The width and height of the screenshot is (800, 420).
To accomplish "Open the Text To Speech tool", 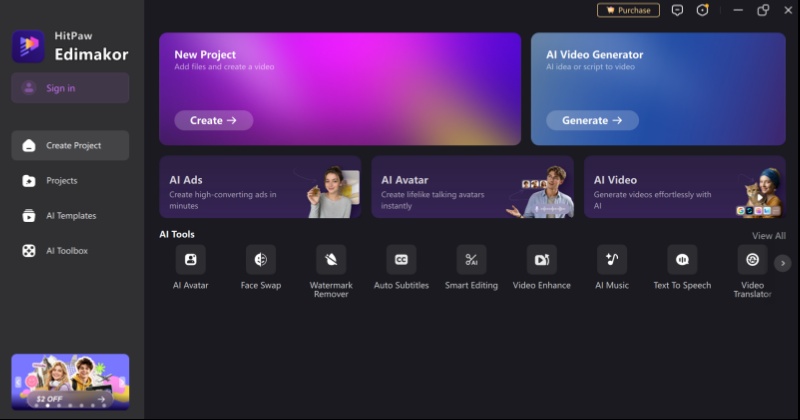I will (682, 260).
